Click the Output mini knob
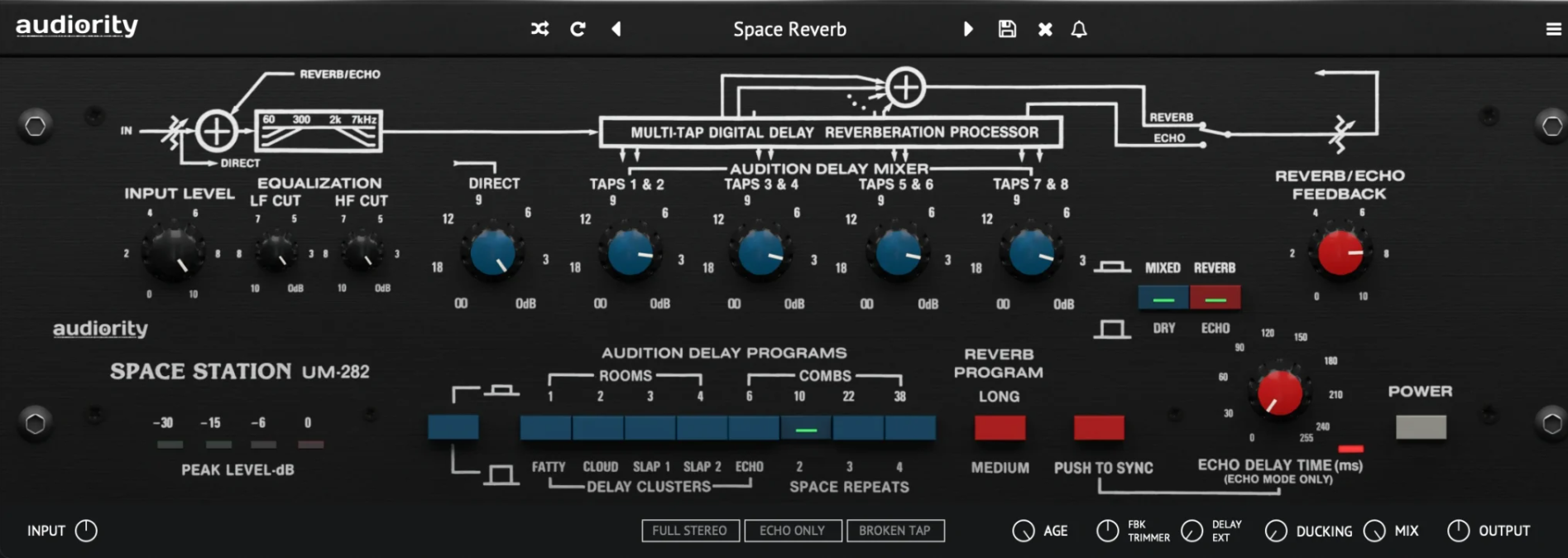This screenshot has height=558, width=1568. click(1458, 531)
